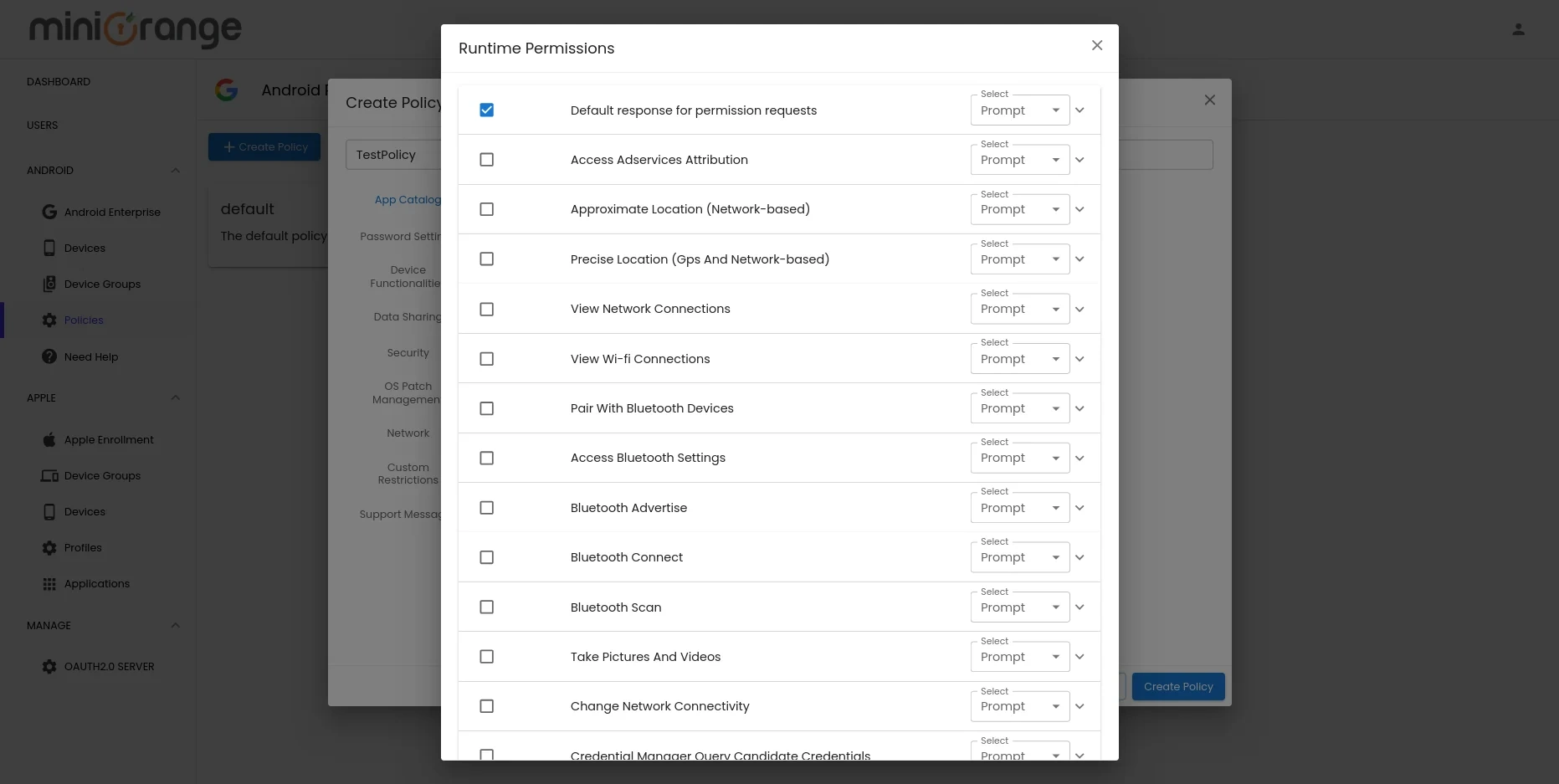
Task: Enable the Bluetooth Scan checkbox
Action: click(x=487, y=607)
